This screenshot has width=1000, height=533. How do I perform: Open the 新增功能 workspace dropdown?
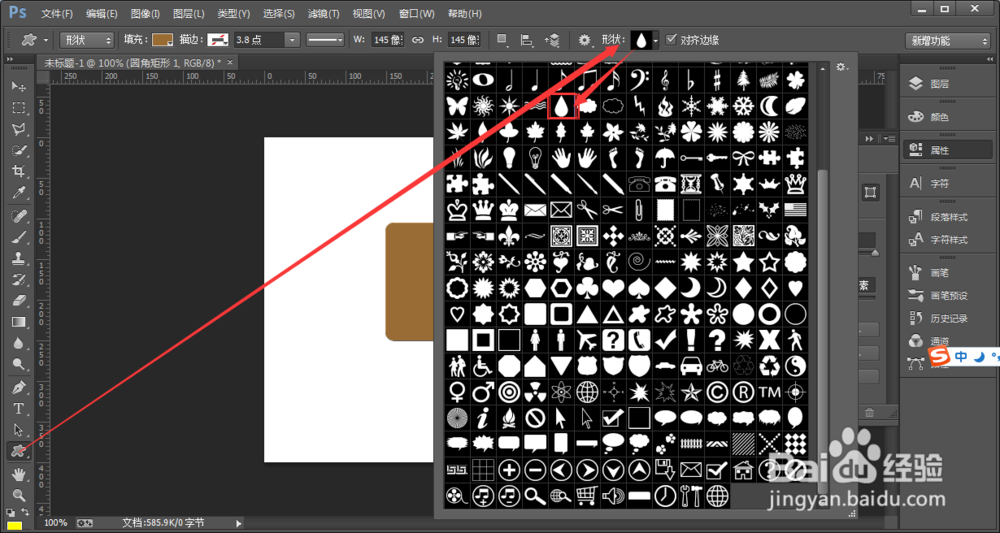click(947, 40)
